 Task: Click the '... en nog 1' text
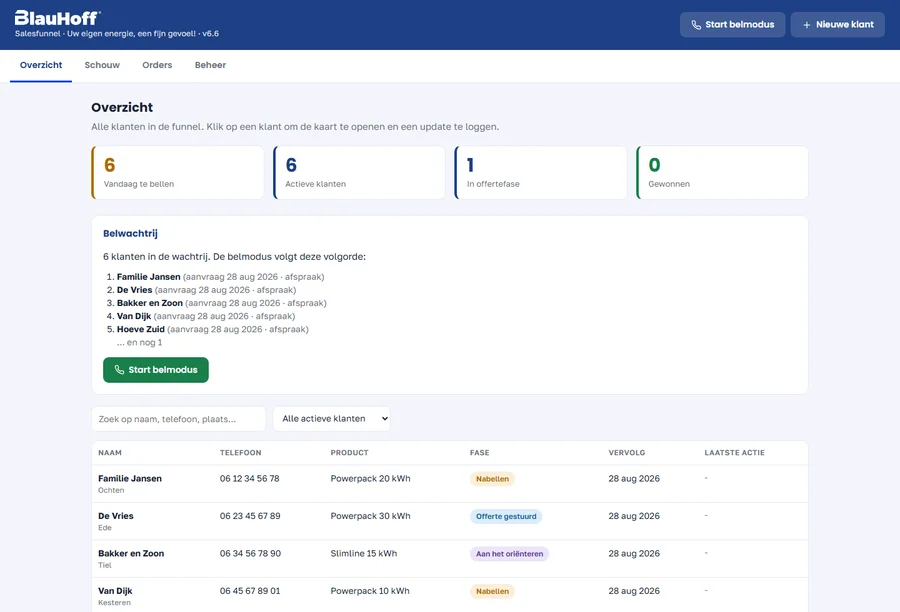click(139, 343)
